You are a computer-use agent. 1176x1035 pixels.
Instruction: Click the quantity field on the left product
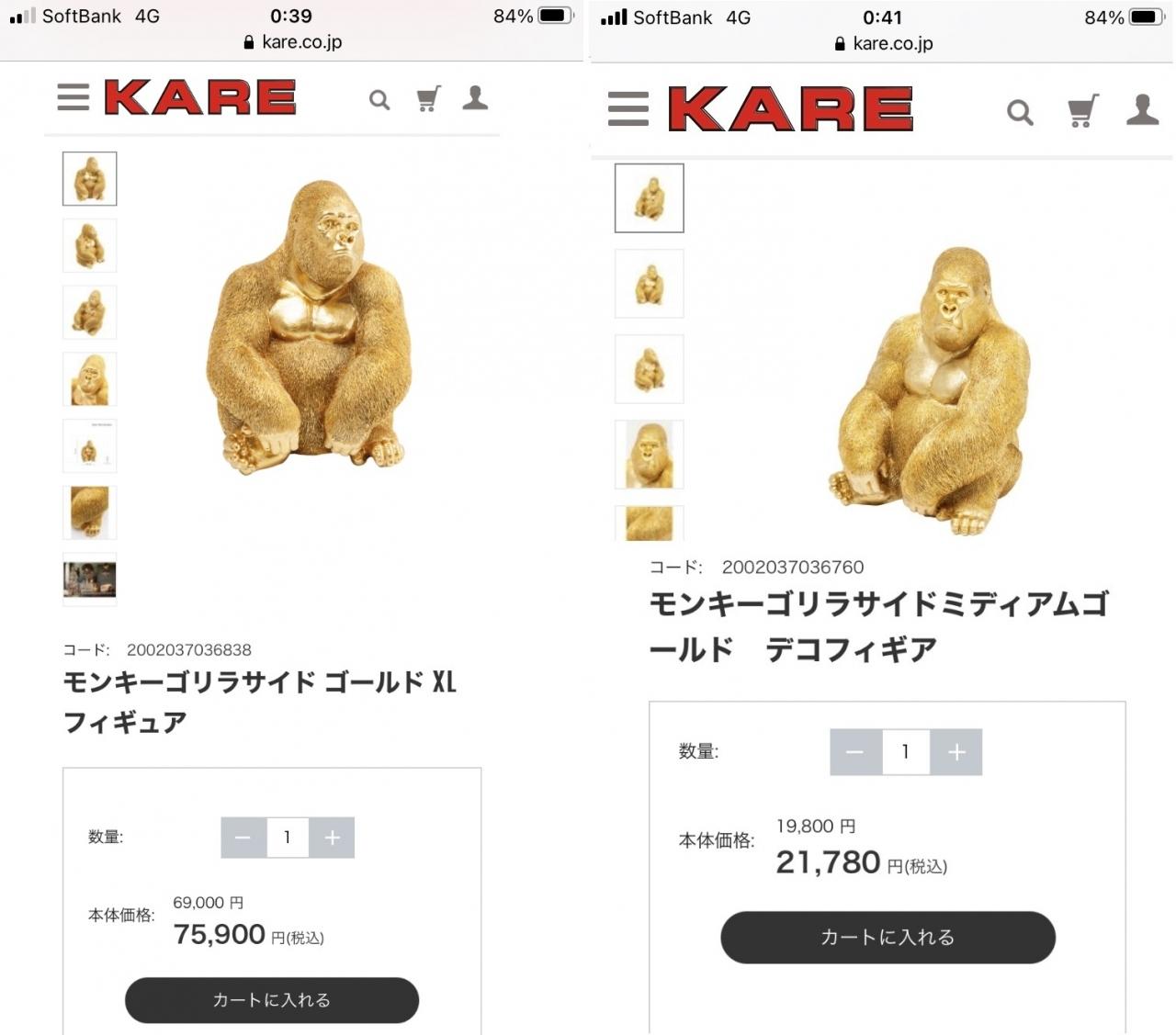pos(288,838)
